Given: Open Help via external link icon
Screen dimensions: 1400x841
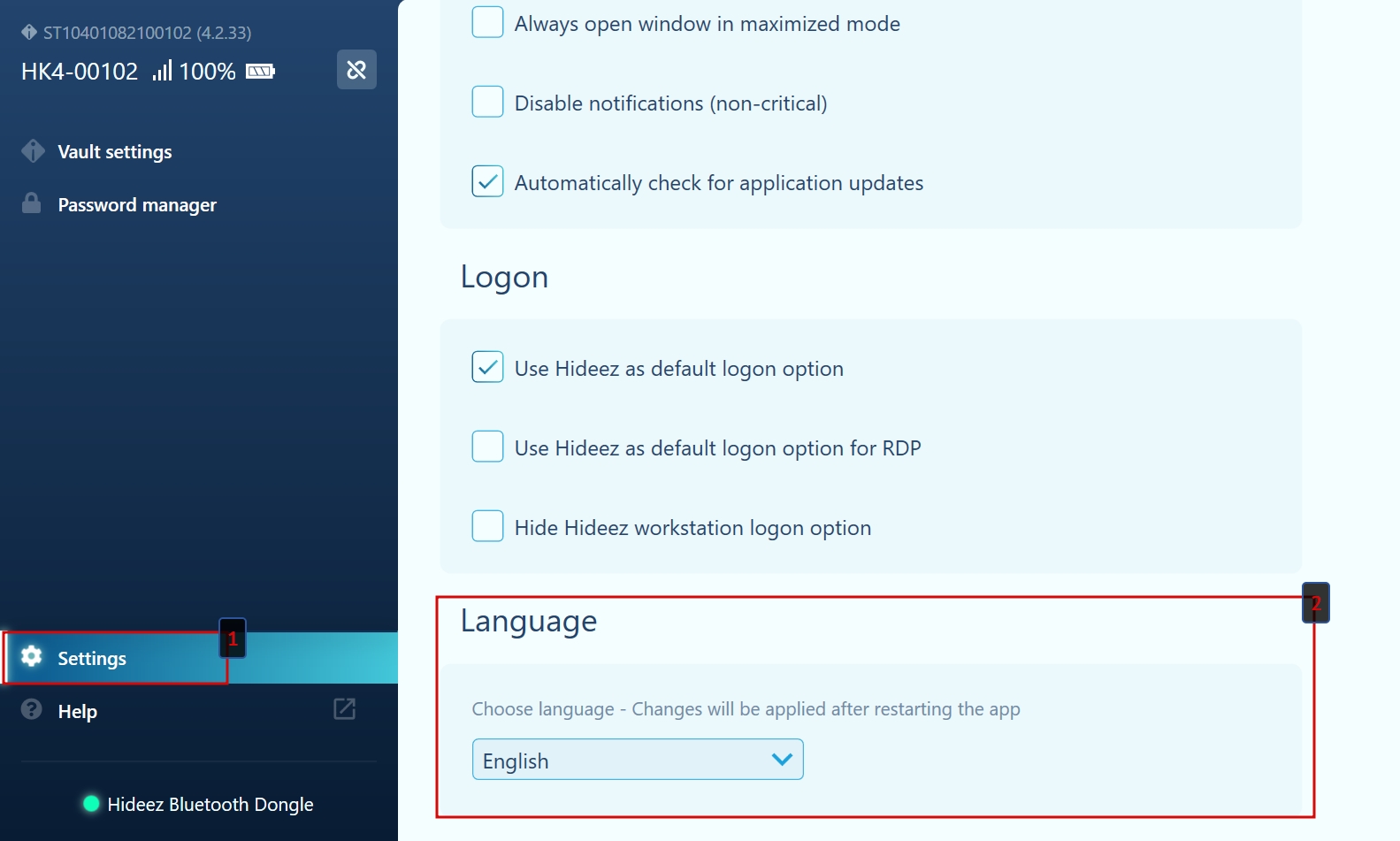Looking at the screenshot, I should point(344,709).
